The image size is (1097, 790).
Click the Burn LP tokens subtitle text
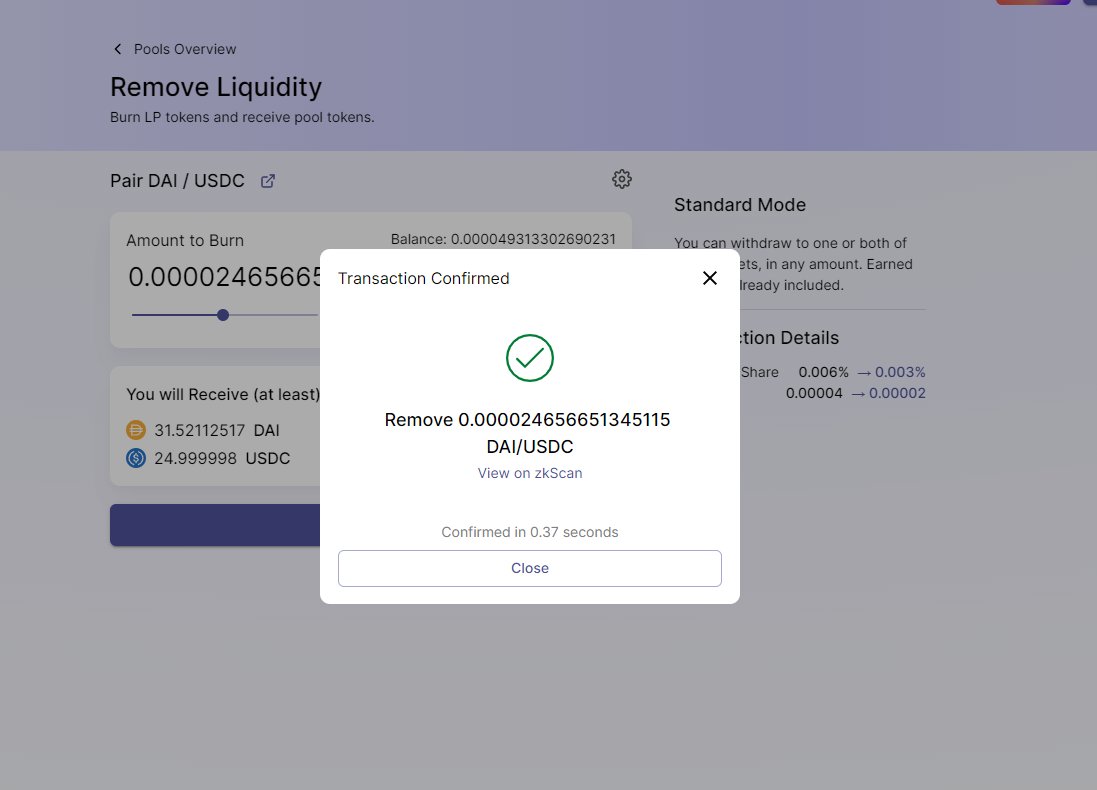[242, 118]
